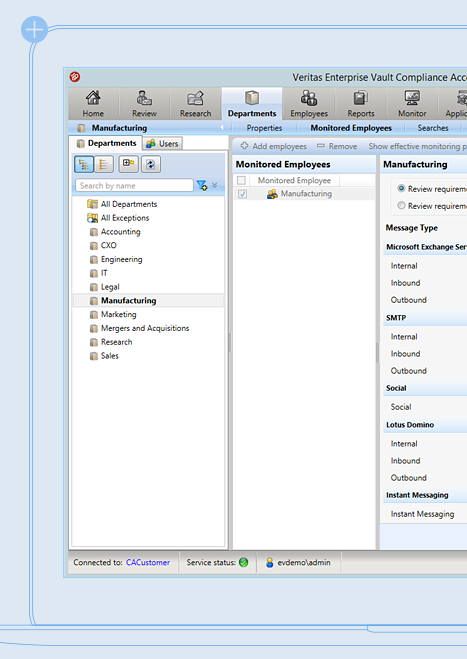Select the Legal department

(x=110, y=287)
